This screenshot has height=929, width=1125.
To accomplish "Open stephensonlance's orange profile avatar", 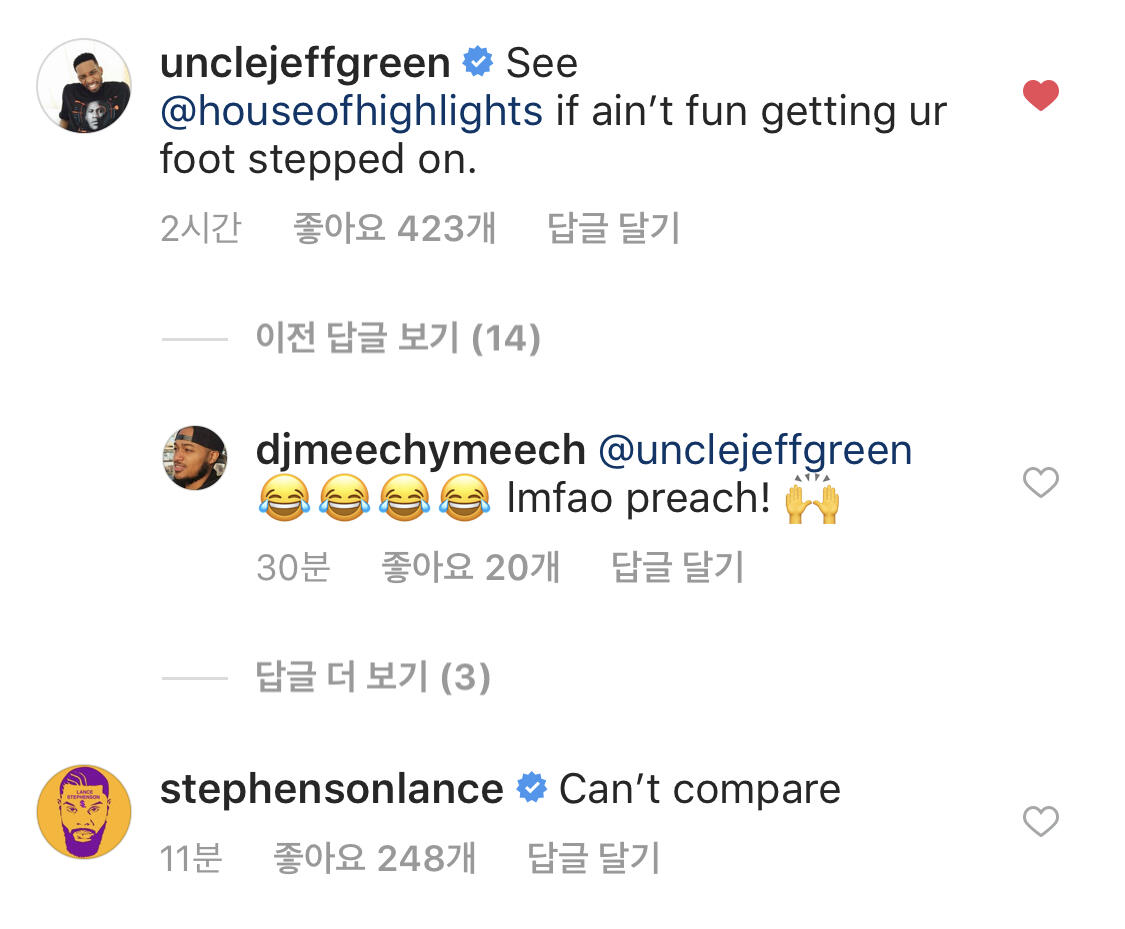I will [84, 811].
